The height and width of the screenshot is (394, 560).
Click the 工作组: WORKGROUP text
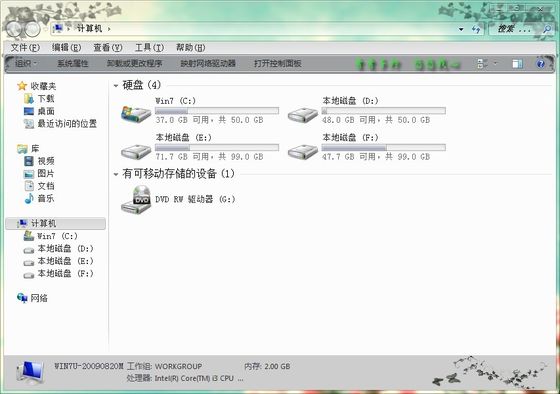click(x=164, y=366)
